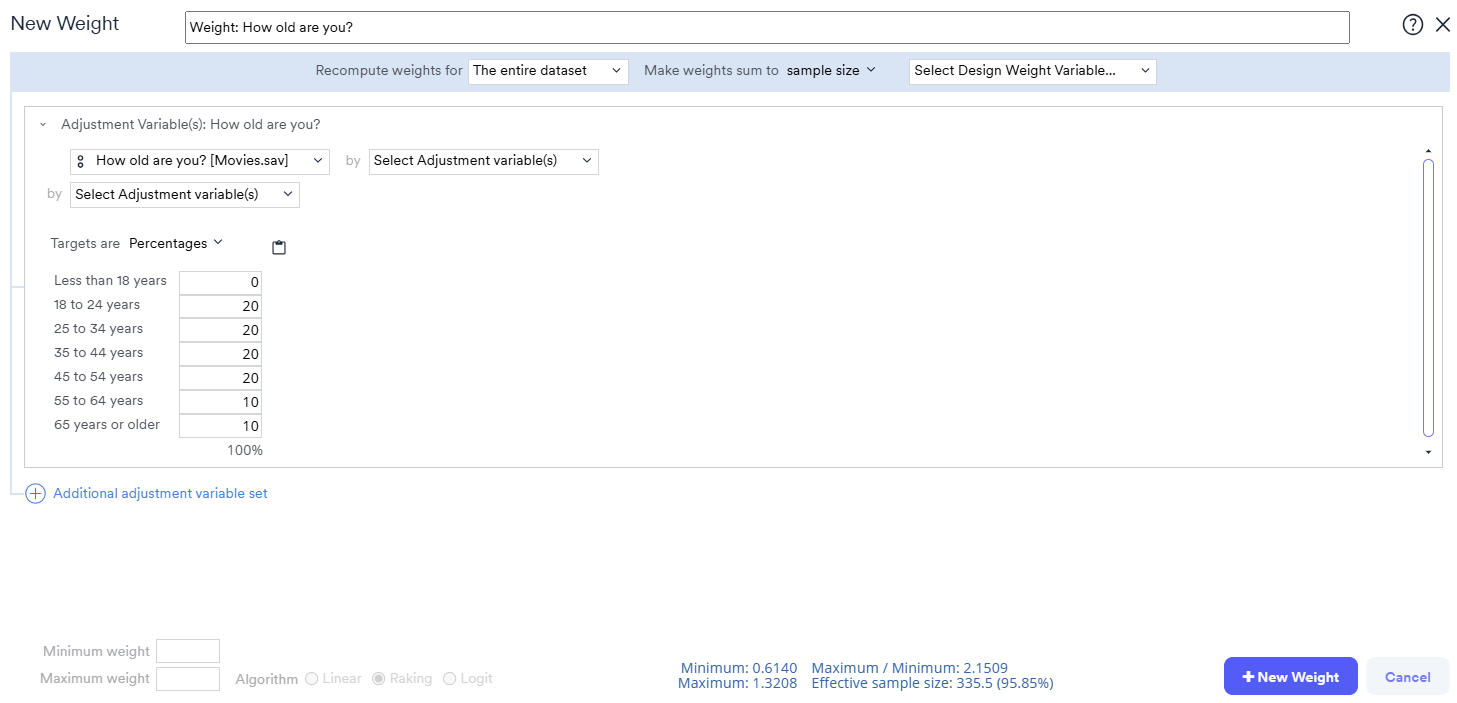Screen dimensions: 1457x703
Task: Click the vertical scrollbar in adjustment panel
Action: 1428,298
